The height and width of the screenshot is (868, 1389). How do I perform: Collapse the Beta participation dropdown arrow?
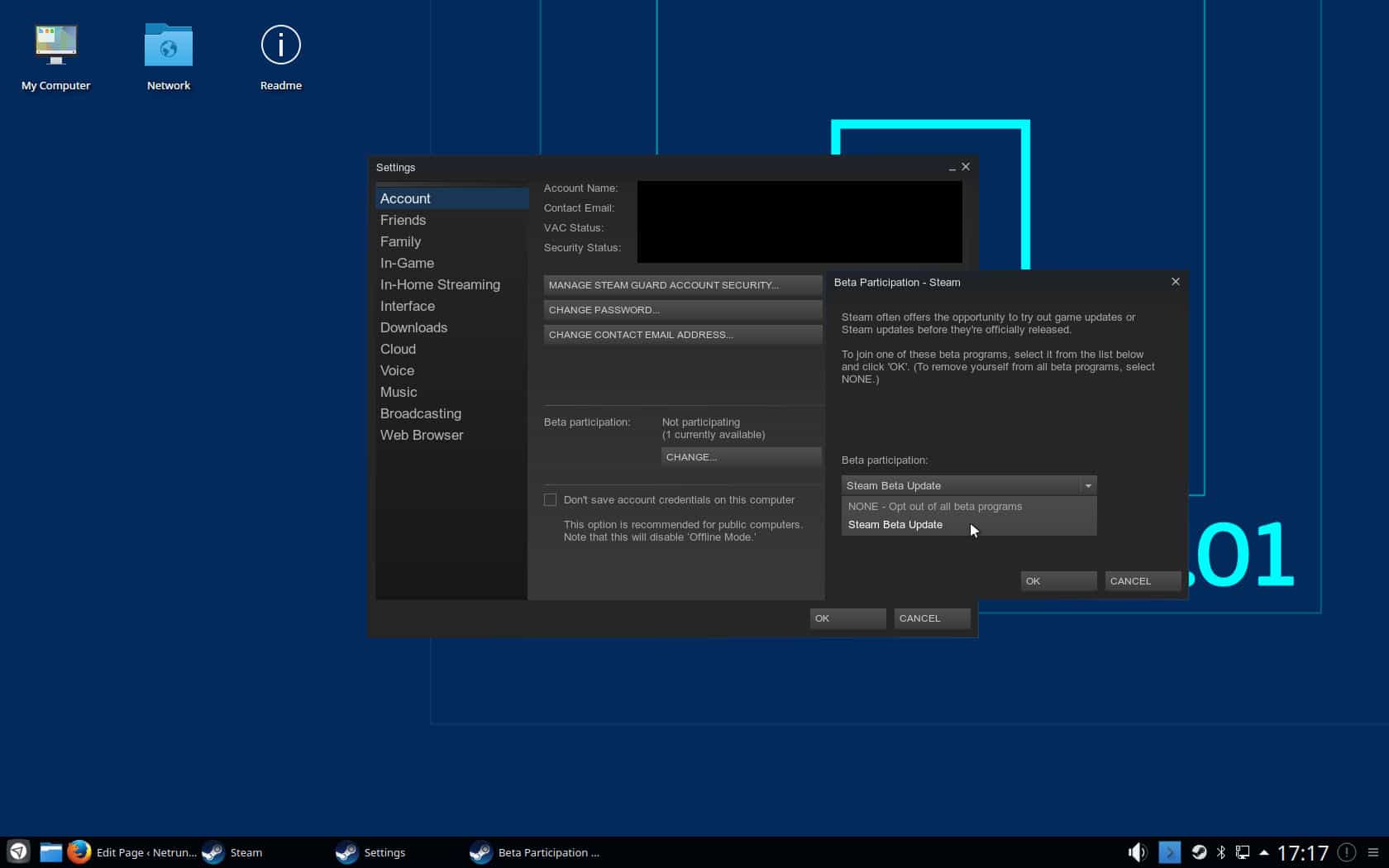tap(1088, 486)
